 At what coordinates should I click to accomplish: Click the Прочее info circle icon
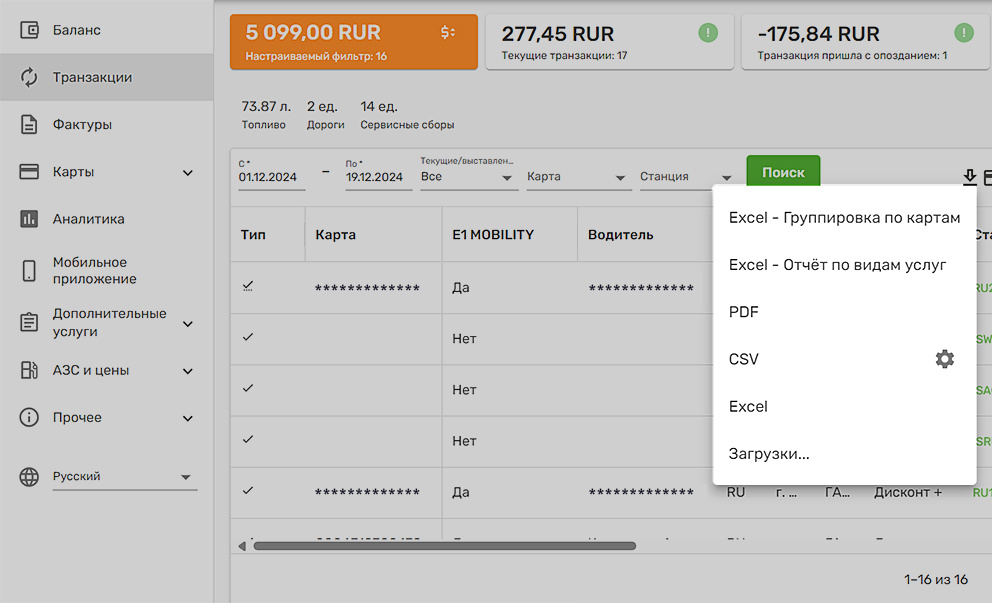[x=29, y=418]
